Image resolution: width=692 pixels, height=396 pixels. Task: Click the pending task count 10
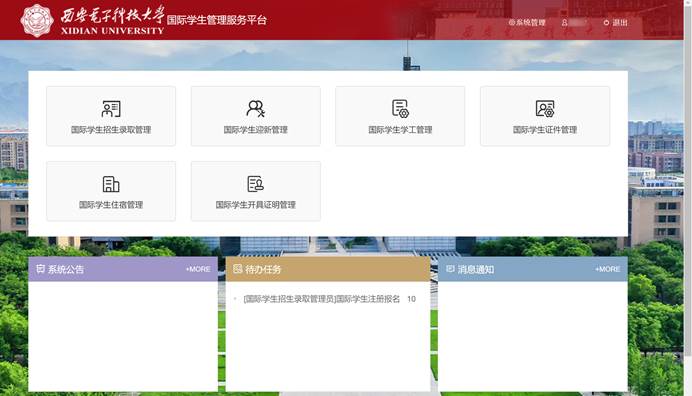(x=411, y=299)
